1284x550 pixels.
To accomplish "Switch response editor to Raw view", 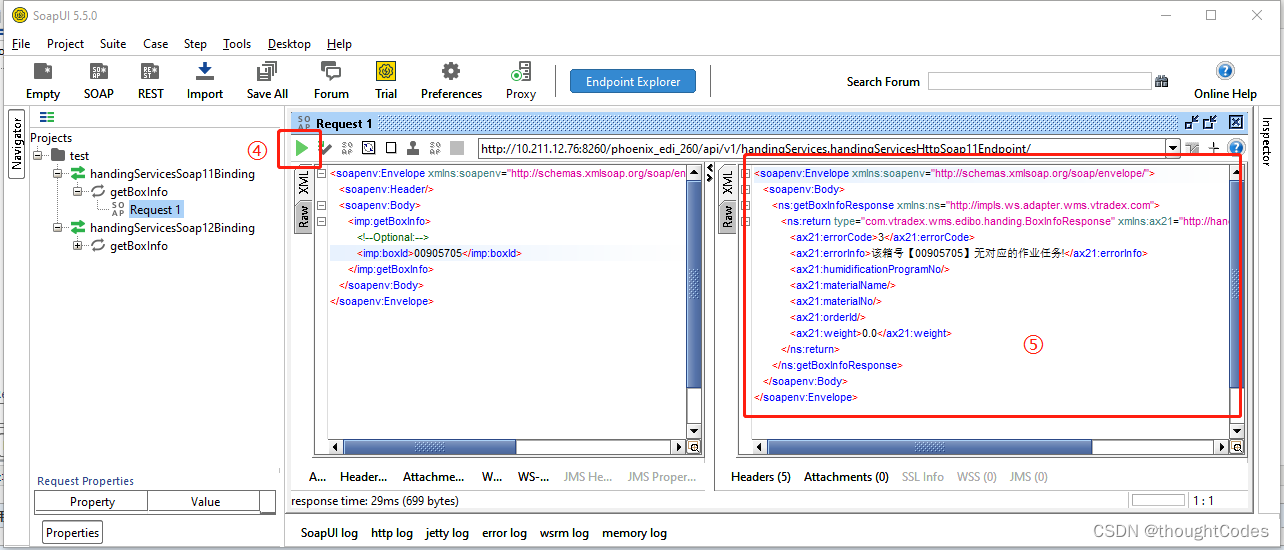I will coord(729,216).
